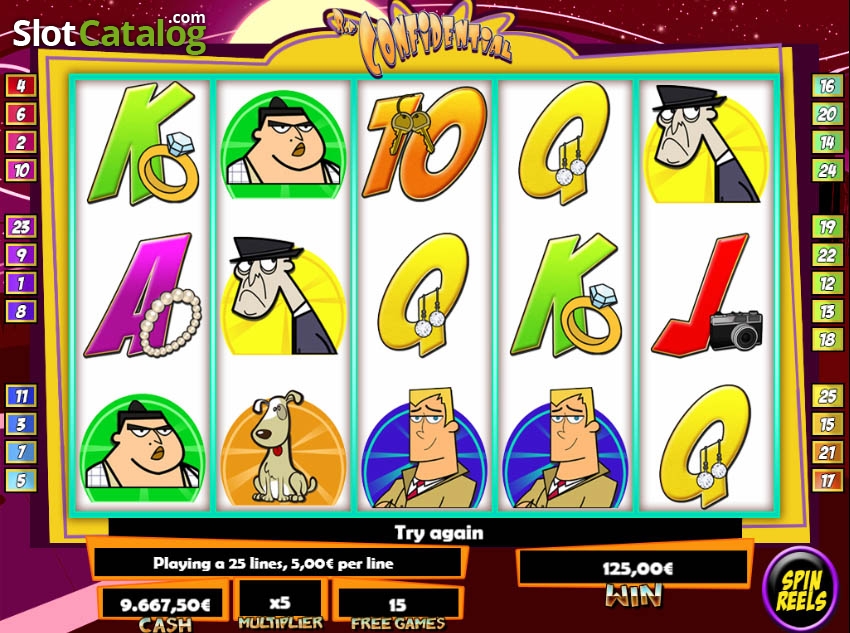
Task: Click the camera J symbol on reel five
Action: point(707,295)
